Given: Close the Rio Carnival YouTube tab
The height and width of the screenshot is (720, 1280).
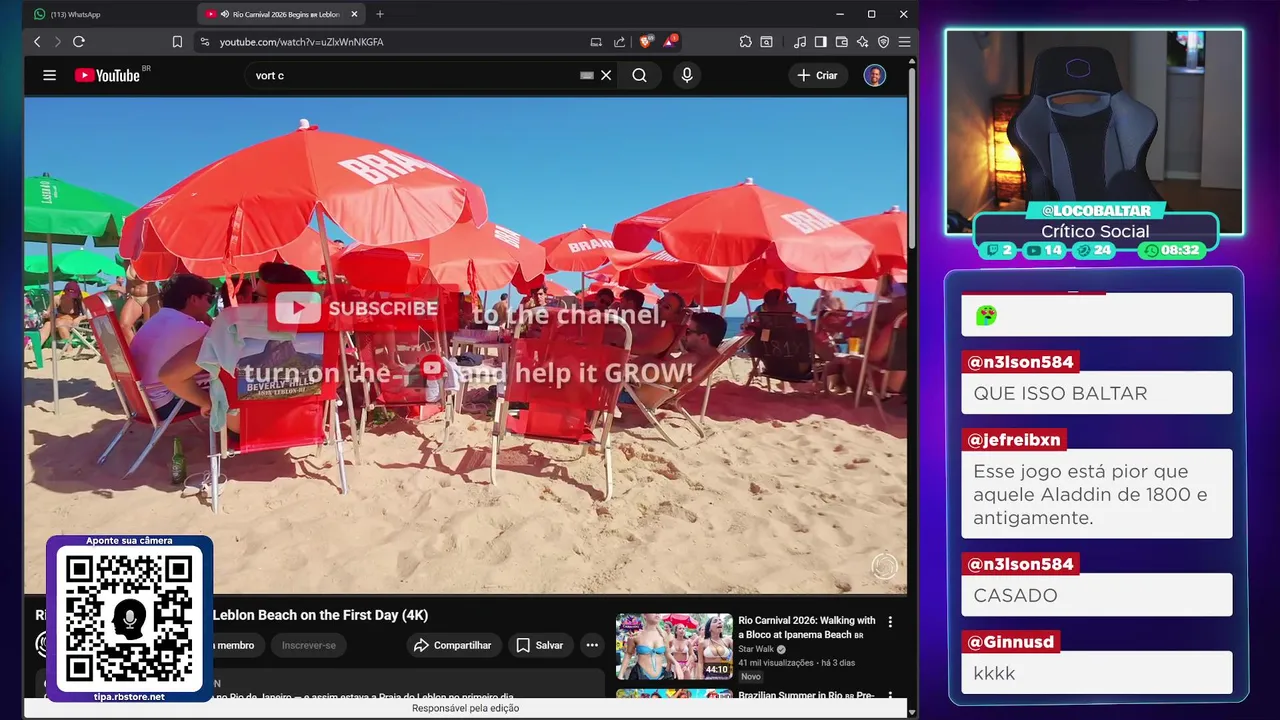Looking at the screenshot, I should pos(354,14).
